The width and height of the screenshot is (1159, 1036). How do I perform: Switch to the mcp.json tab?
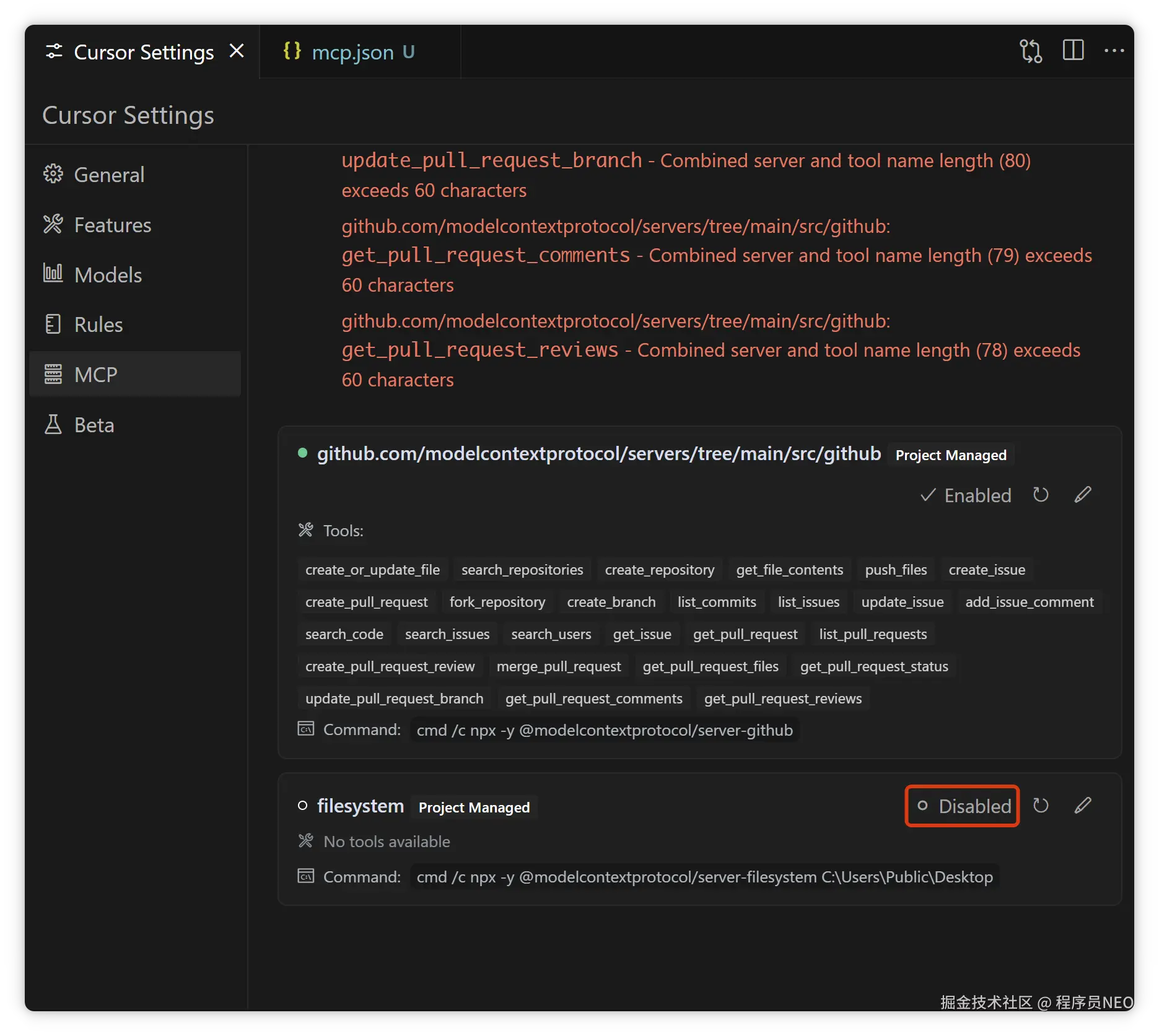tap(352, 52)
